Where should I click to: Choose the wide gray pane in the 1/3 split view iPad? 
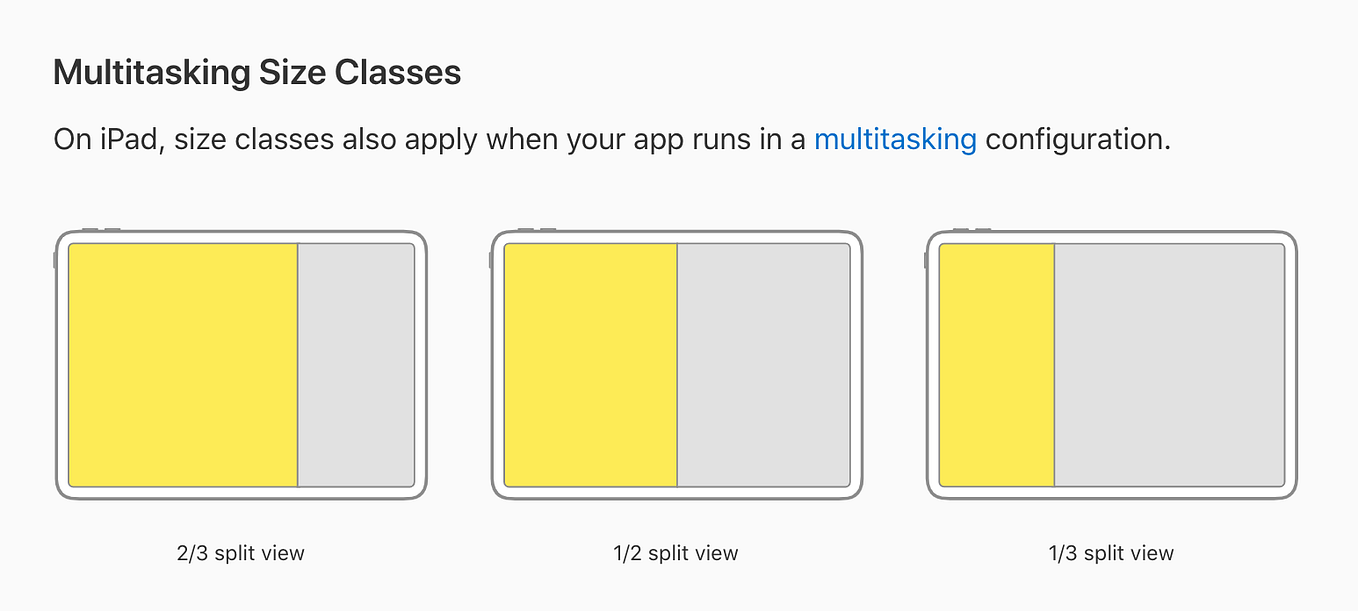tap(1170, 365)
